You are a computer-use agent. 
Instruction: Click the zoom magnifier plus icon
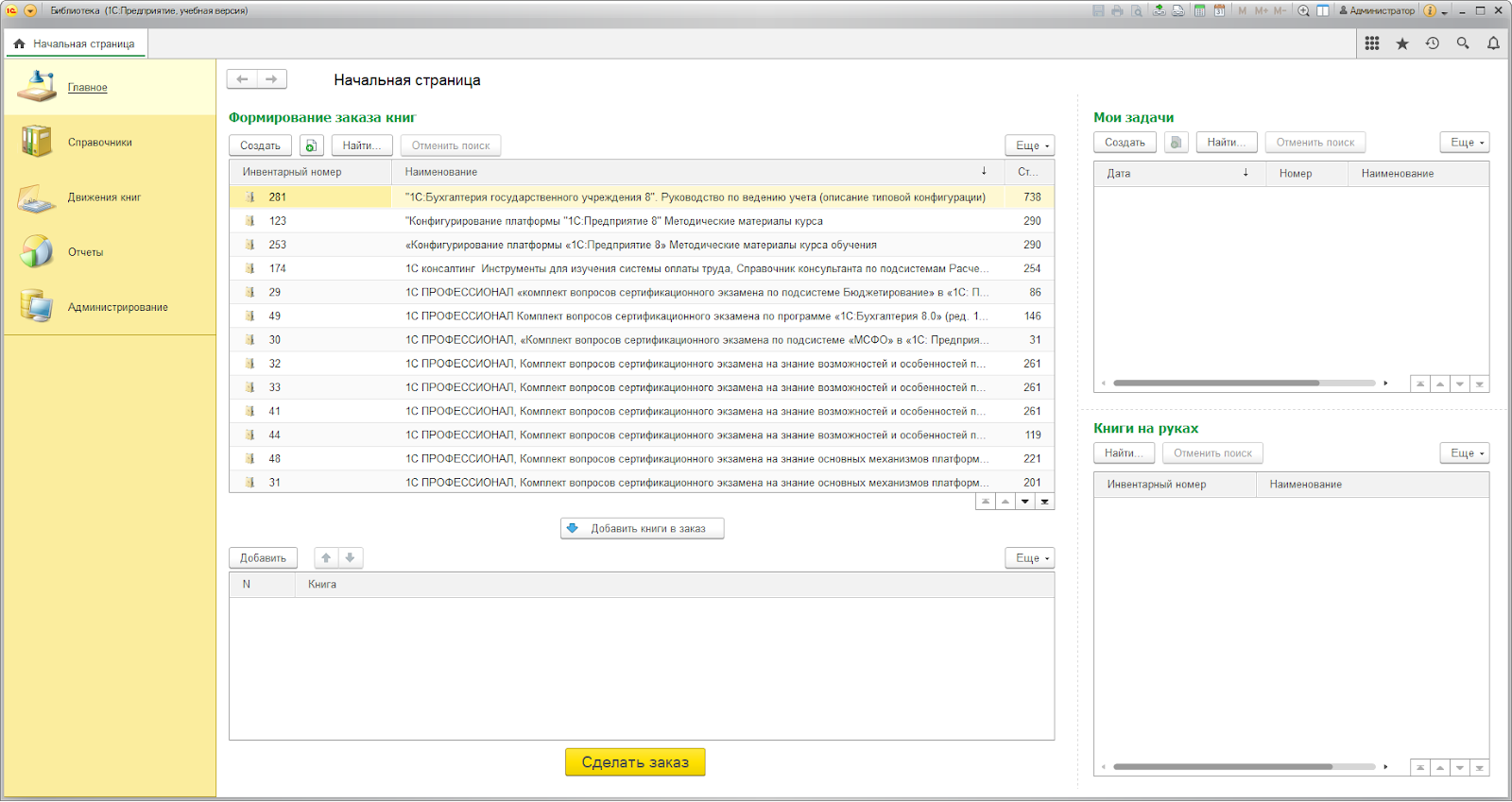pyautogui.click(x=1303, y=10)
